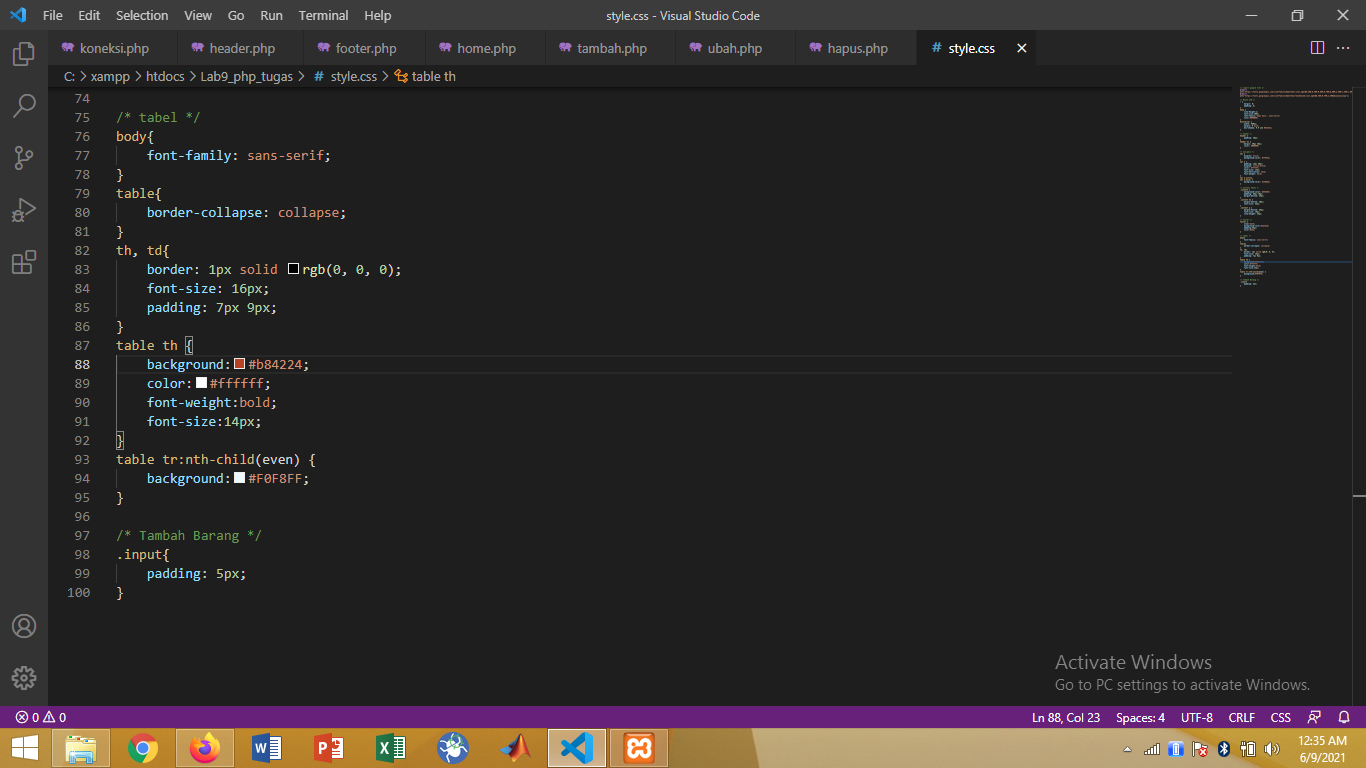1366x768 pixels.
Task: Open the editor More Actions ellipsis
Action: 1345,48
